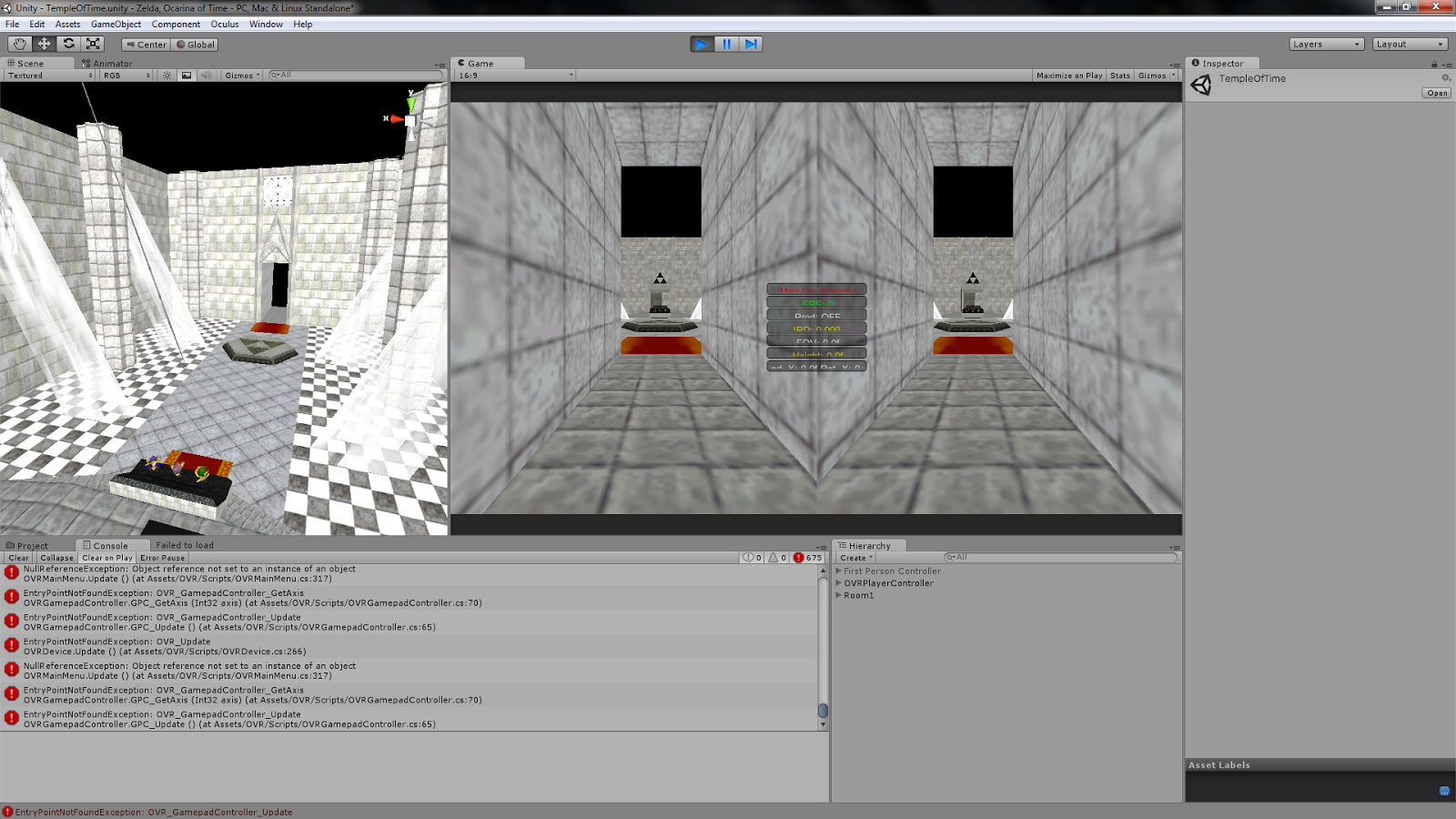Screen dimensions: 1456x819
Task: Open the Scene panel options menu icon
Action: pos(440,65)
